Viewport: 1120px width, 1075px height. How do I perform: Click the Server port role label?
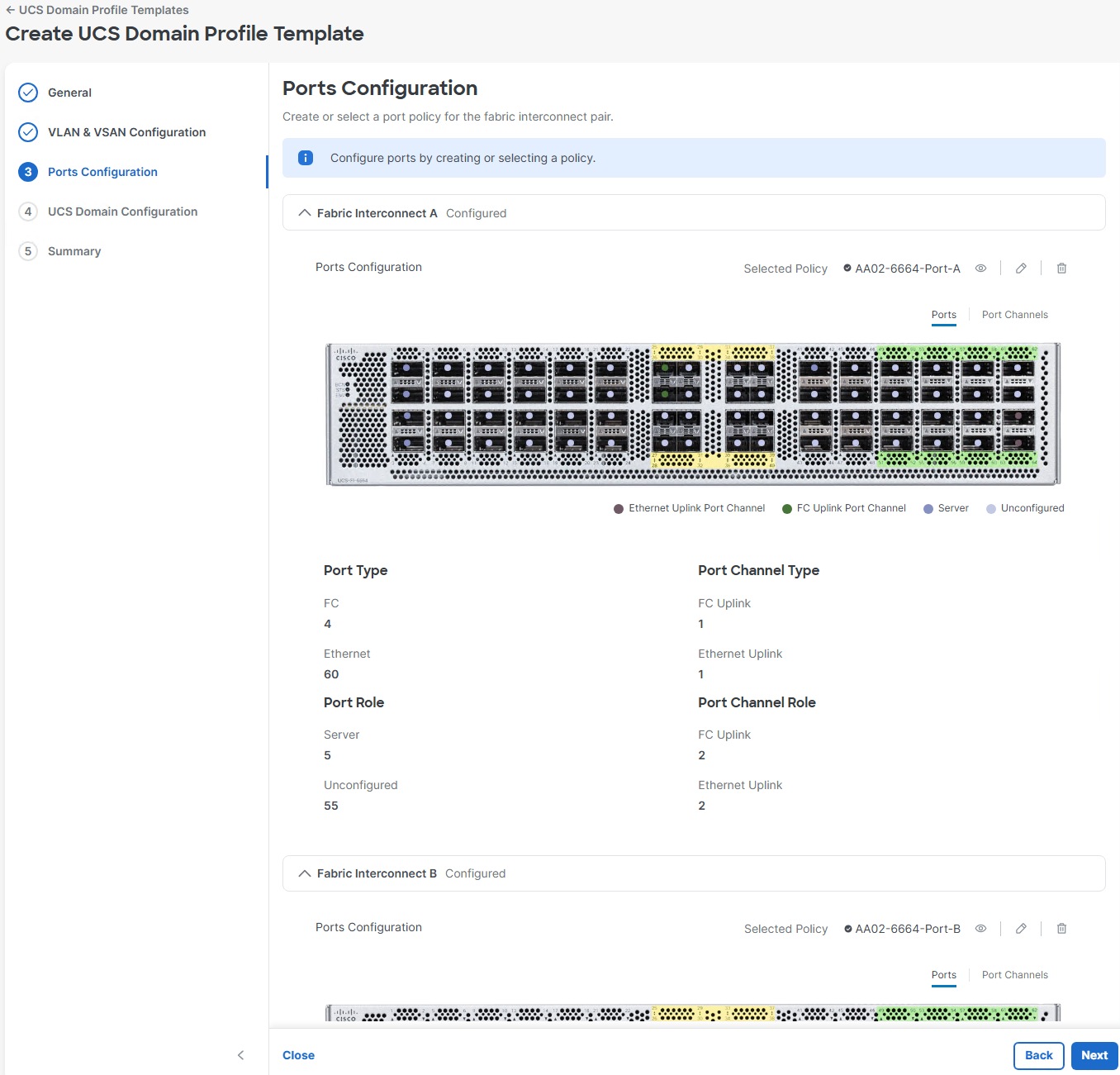point(341,735)
